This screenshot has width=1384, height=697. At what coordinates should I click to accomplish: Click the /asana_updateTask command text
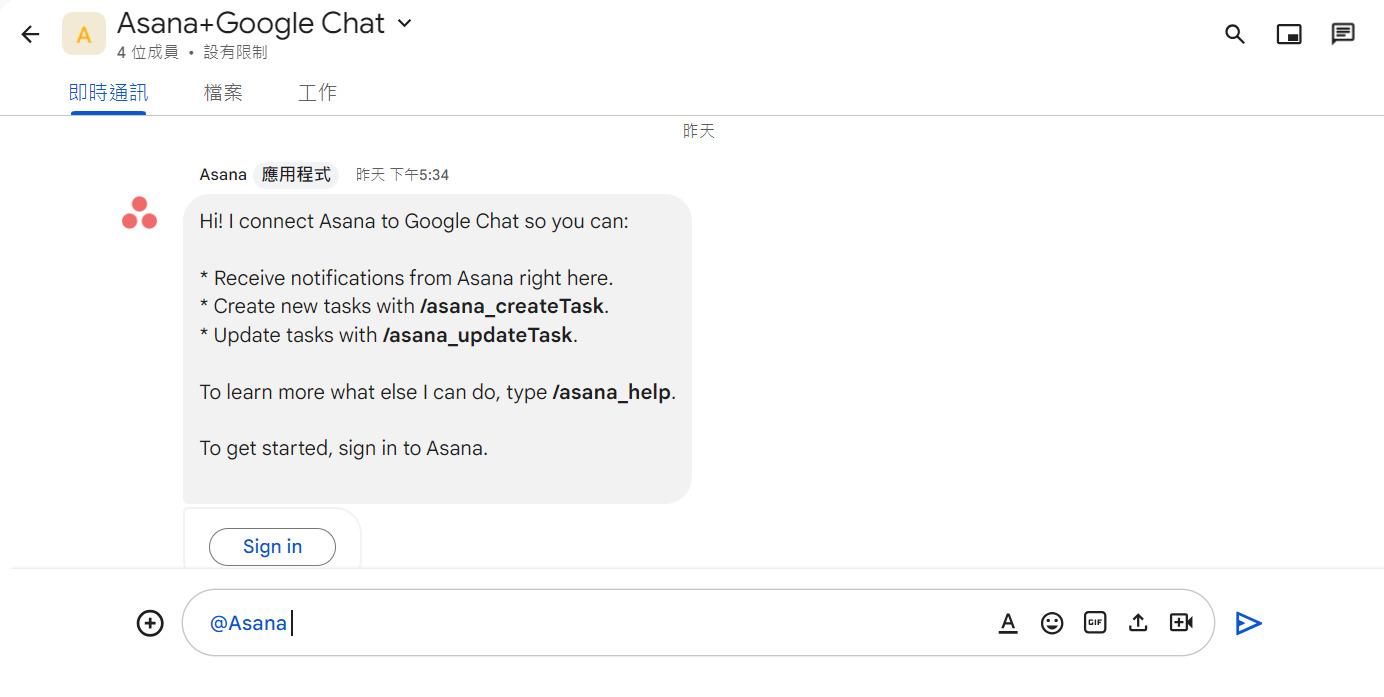pyautogui.click(x=478, y=335)
